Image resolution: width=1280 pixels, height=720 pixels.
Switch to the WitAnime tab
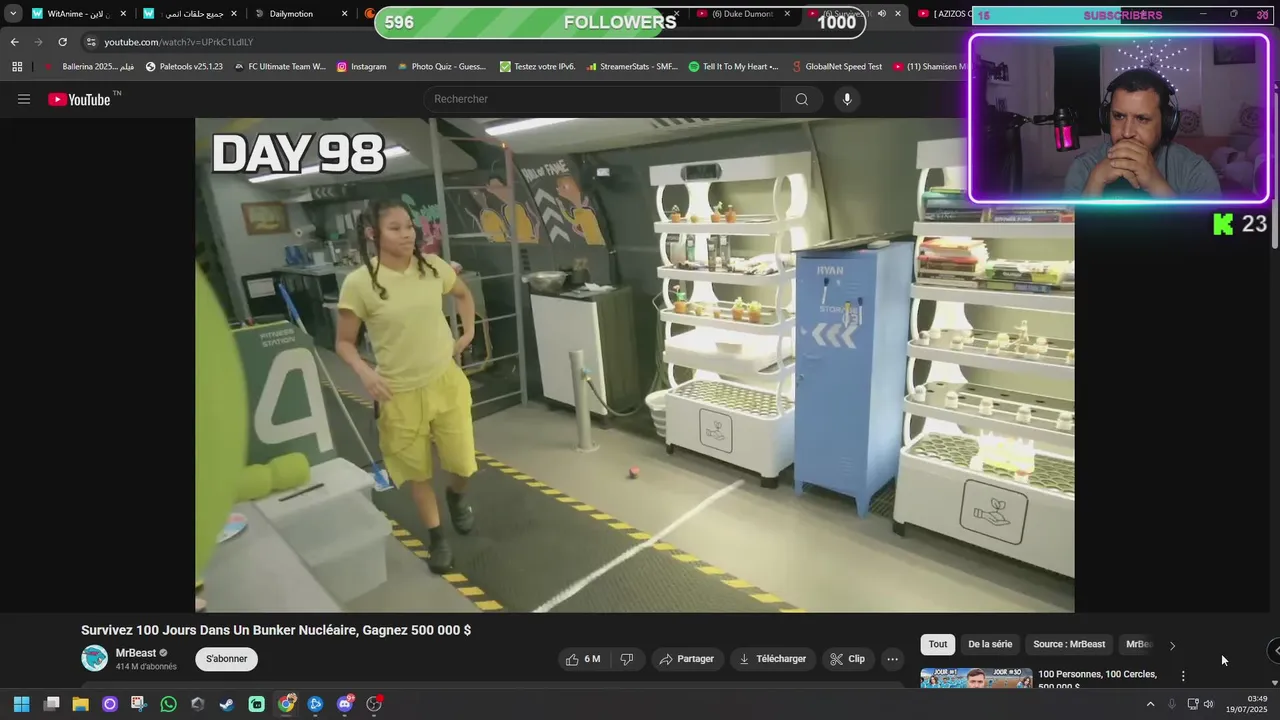[x=80, y=14]
